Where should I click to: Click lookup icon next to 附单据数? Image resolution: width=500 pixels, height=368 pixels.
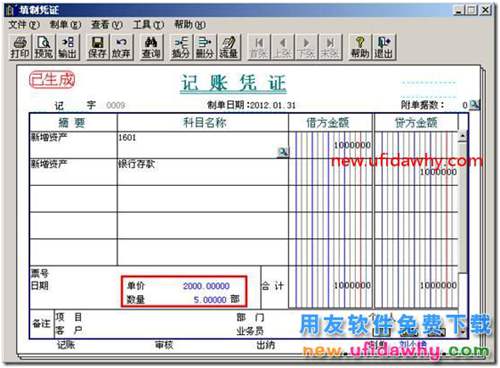pos(475,105)
